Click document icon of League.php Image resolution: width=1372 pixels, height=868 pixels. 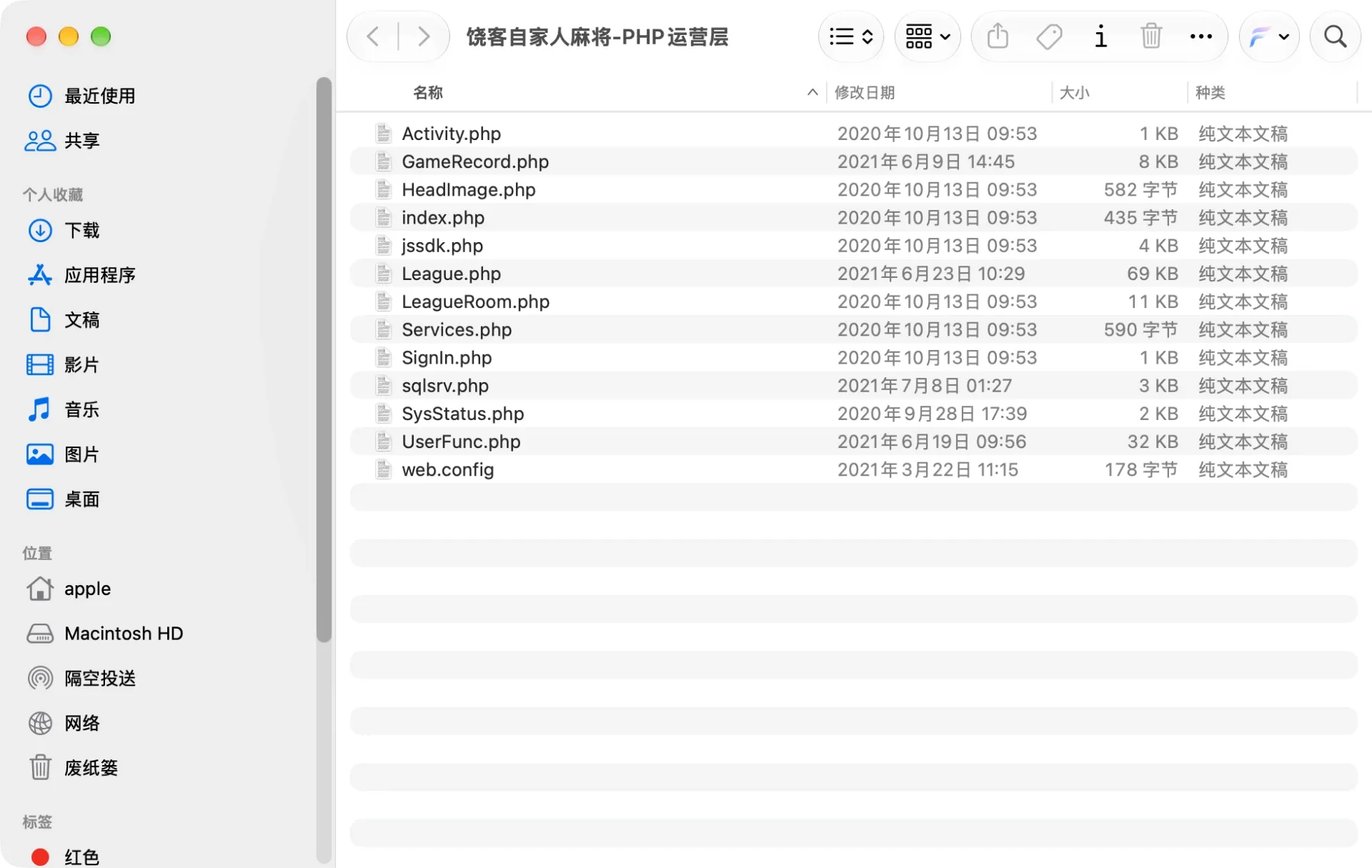pos(384,274)
